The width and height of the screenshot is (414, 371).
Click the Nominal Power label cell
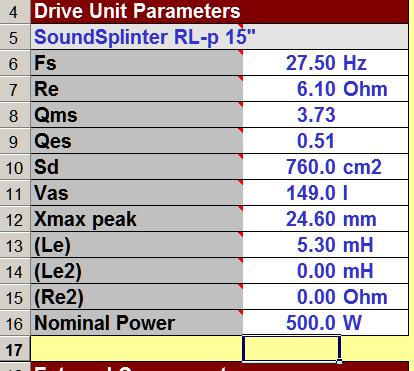[137, 323]
